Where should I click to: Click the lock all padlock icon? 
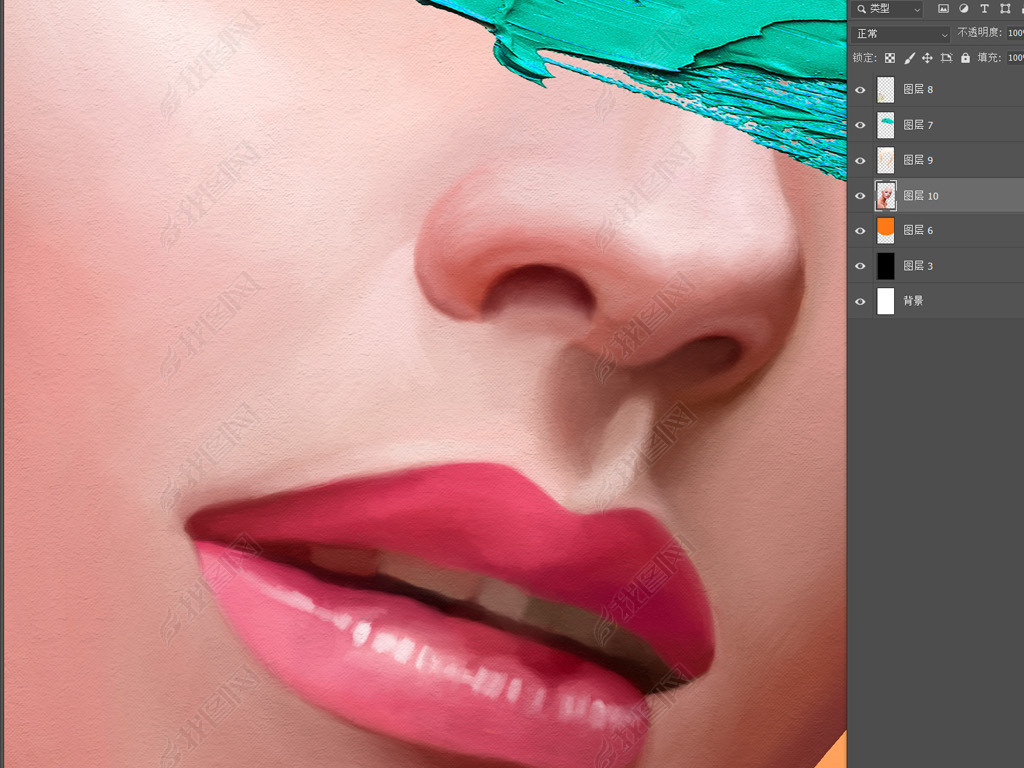pyautogui.click(x=965, y=59)
